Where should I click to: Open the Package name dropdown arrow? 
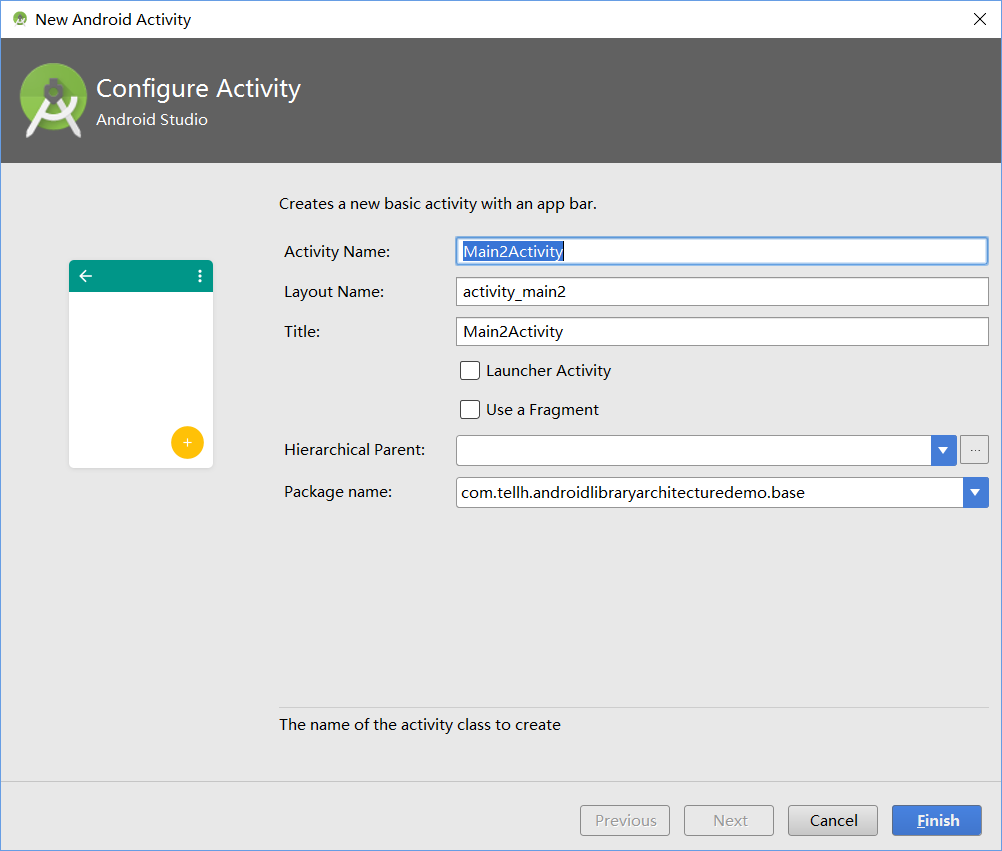click(976, 492)
